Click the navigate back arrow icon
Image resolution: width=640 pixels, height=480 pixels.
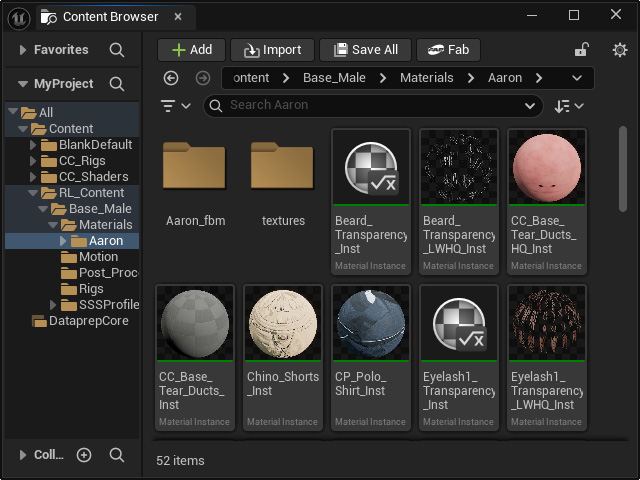[171, 78]
